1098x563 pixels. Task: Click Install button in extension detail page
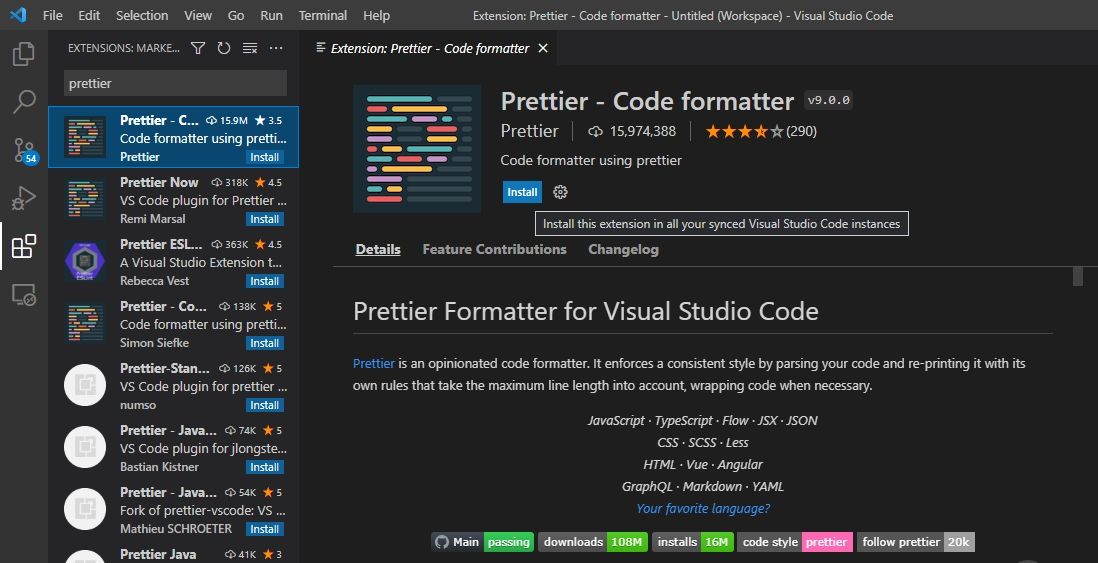coord(522,192)
